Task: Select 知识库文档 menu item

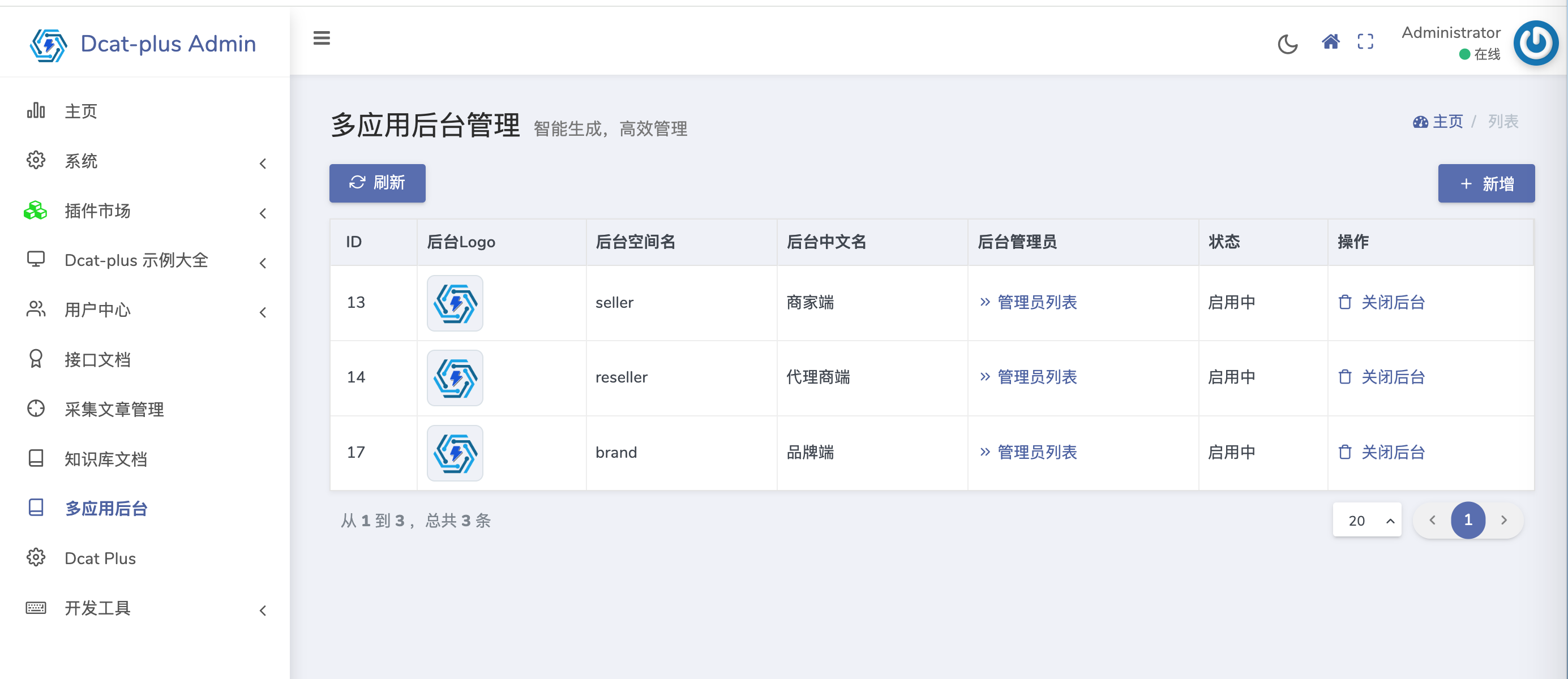Action: (106, 459)
